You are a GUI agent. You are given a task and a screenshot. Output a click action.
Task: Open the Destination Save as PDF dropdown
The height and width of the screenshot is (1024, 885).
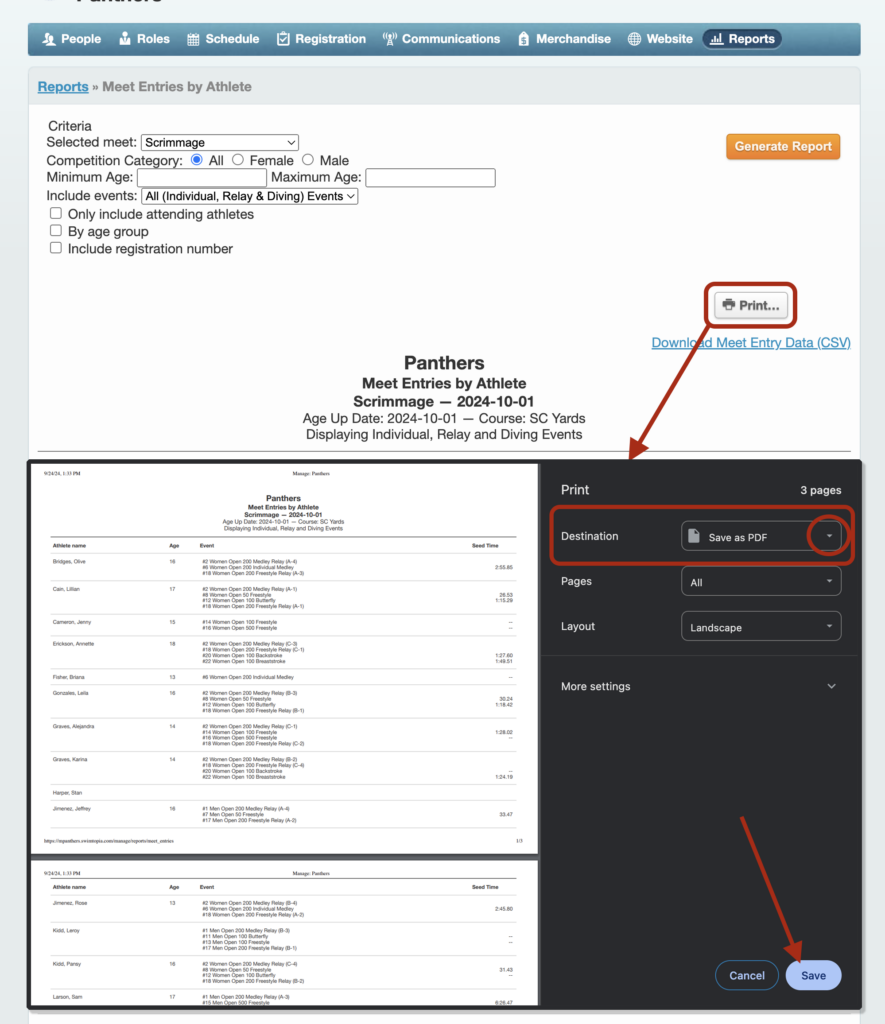point(761,536)
